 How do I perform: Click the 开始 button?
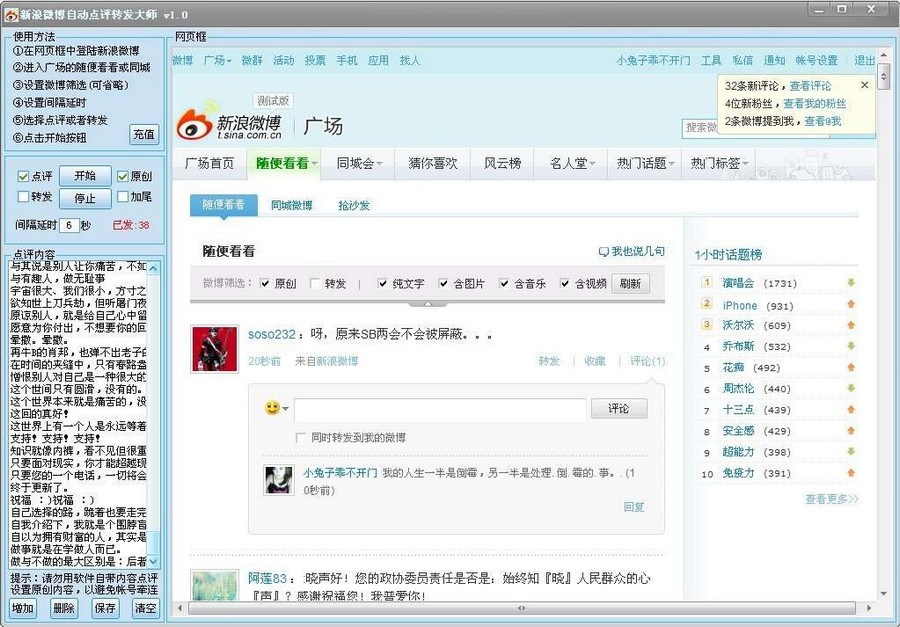click(x=85, y=176)
